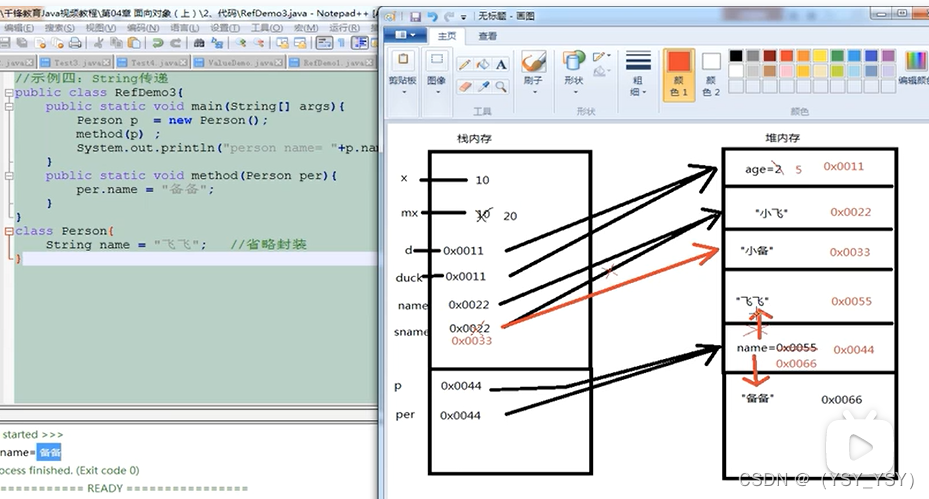Click the highlighted 备备 console output
Image resolution: width=929 pixels, height=499 pixels.
pyautogui.click(x=49, y=453)
